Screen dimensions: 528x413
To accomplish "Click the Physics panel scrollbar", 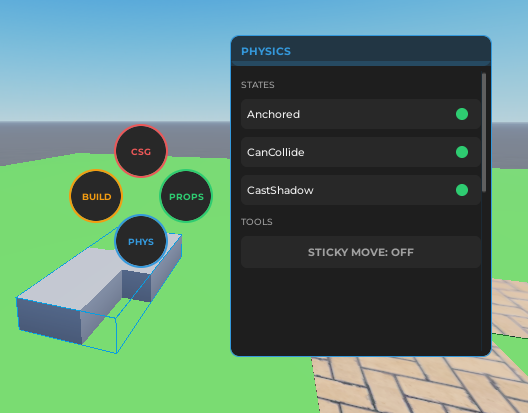I will click(484, 132).
